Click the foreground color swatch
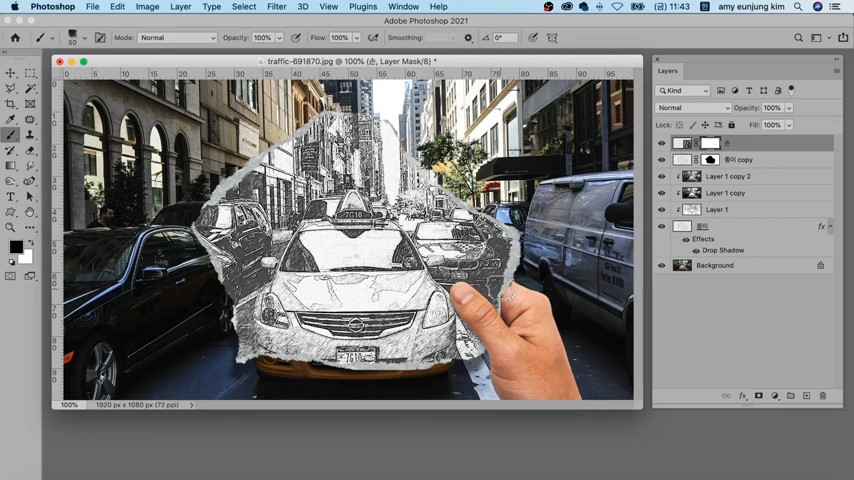 [16, 247]
